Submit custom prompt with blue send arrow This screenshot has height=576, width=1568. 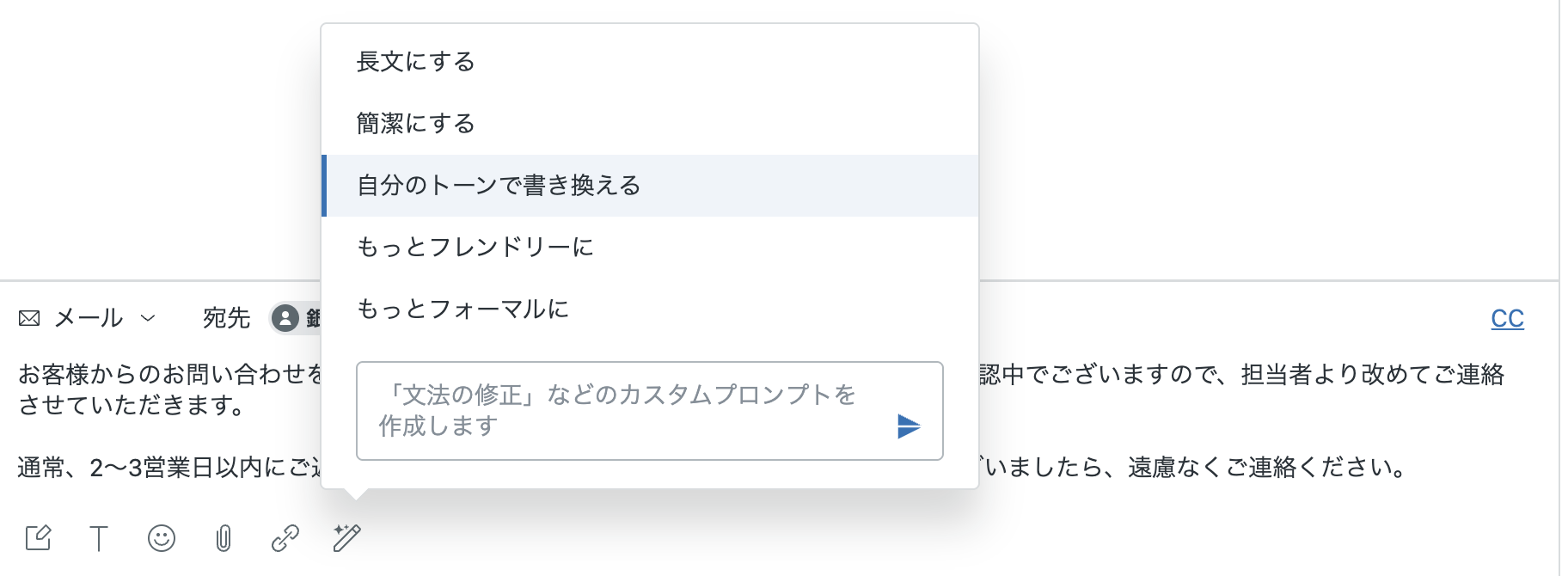click(x=909, y=426)
